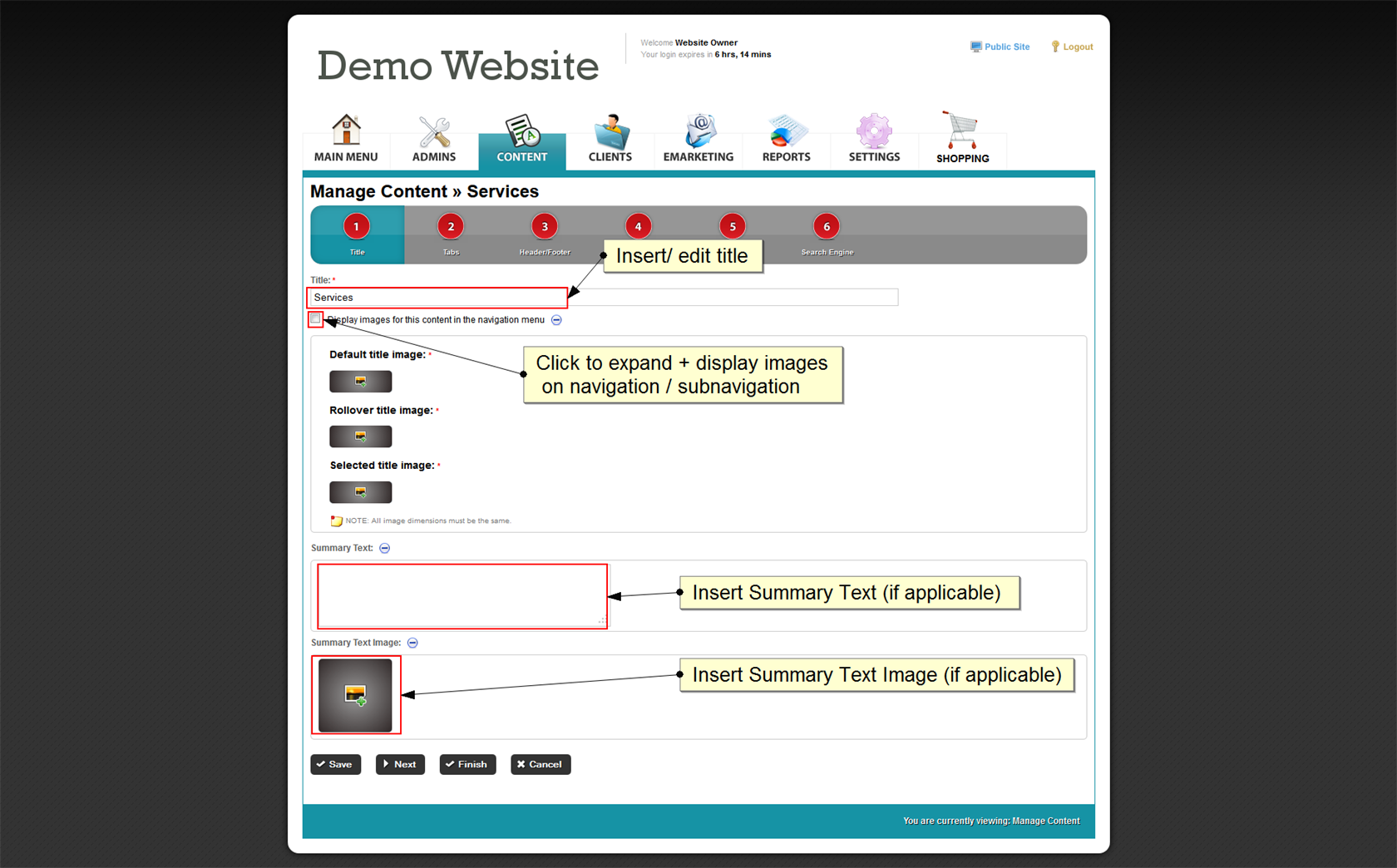The width and height of the screenshot is (1397, 868).
Task: Open the Shopping cart icon
Action: [962, 131]
